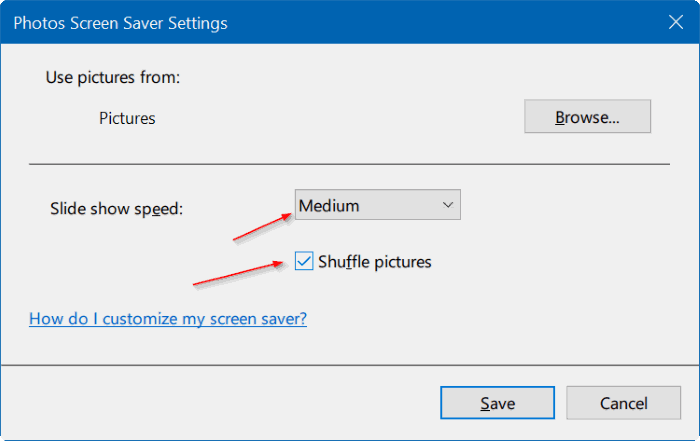Uncheck the Shuffle pictures checkbox
Image resolution: width=700 pixels, height=441 pixels.
point(304,261)
